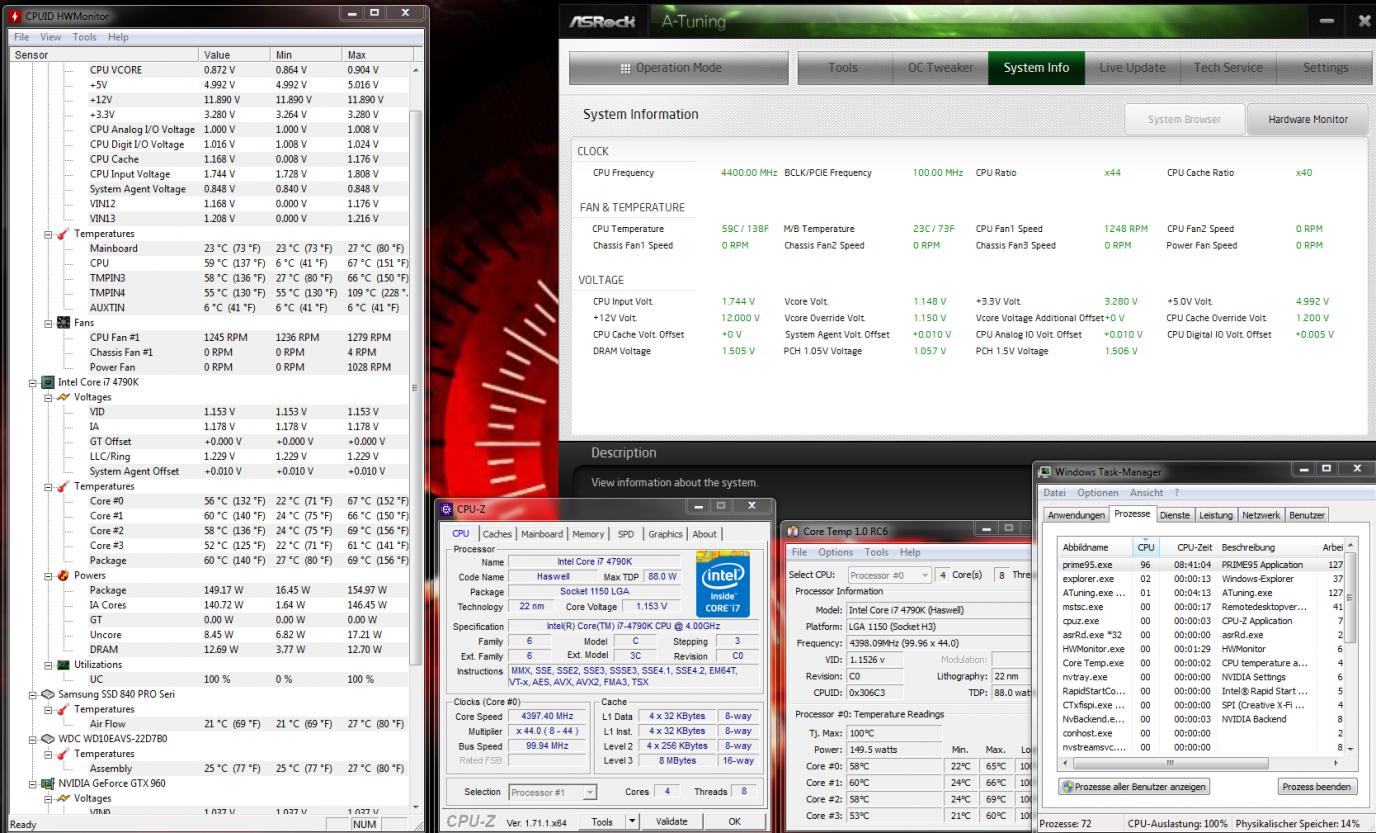The image size is (1376, 833).
Task: Click the Windows Task-Manager title icon
Action: 1046,471
